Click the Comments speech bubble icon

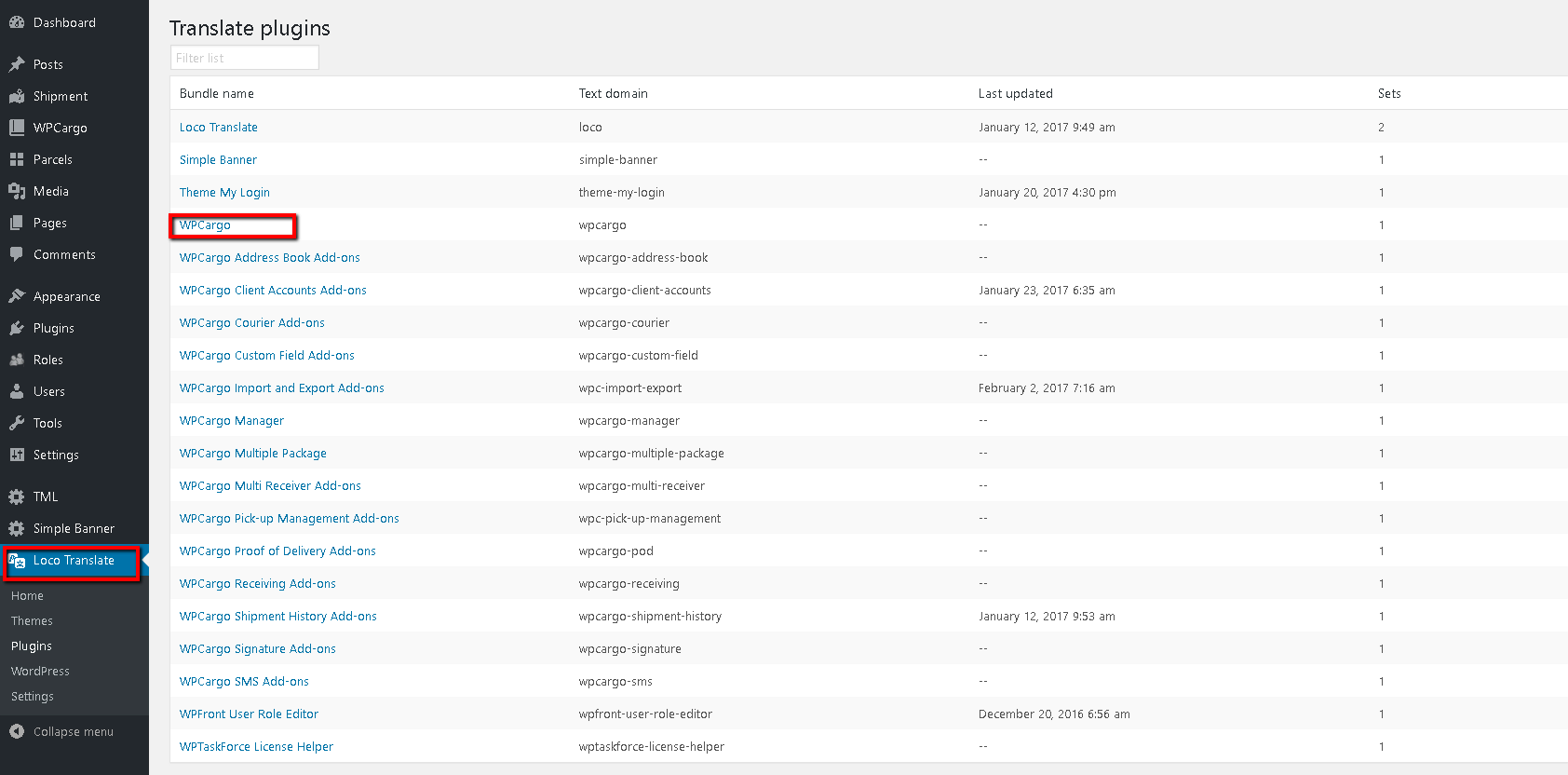click(x=17, y=254)
